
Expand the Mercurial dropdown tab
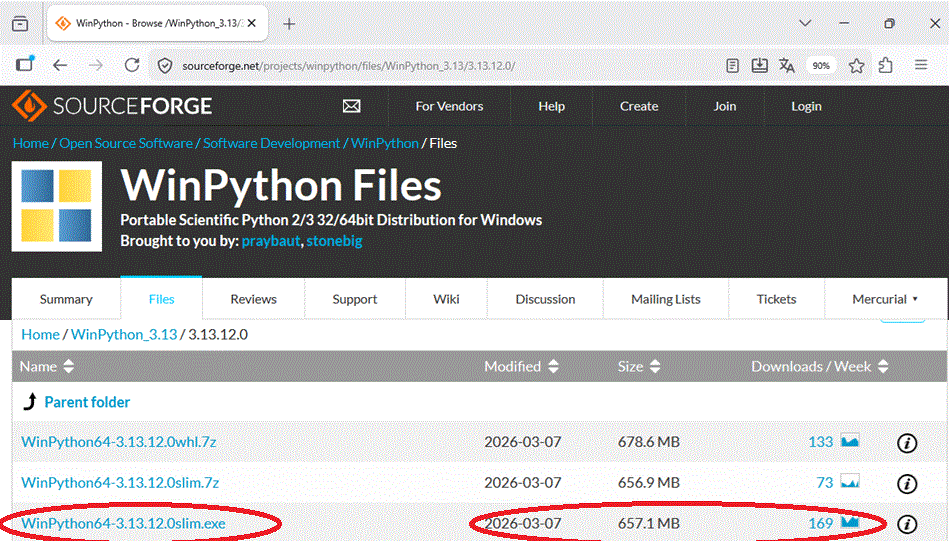[x=885, y=299]
